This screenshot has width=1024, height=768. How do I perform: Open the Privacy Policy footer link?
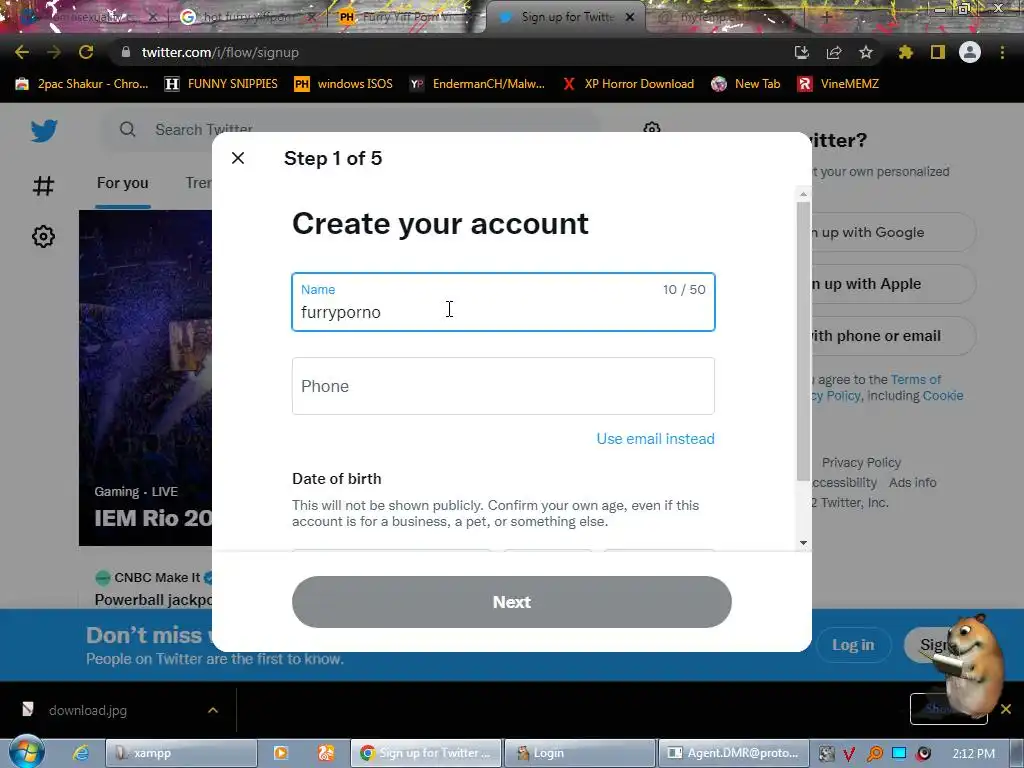861,462
